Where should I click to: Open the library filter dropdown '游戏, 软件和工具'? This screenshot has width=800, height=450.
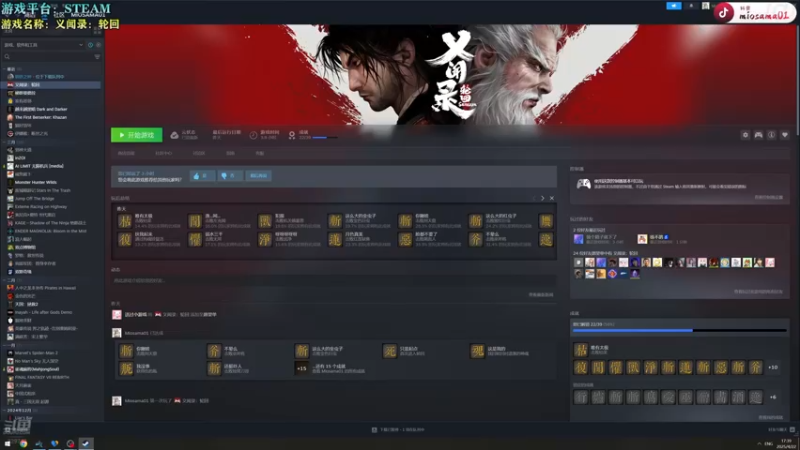pyautogui.click(x=44, y=45)
